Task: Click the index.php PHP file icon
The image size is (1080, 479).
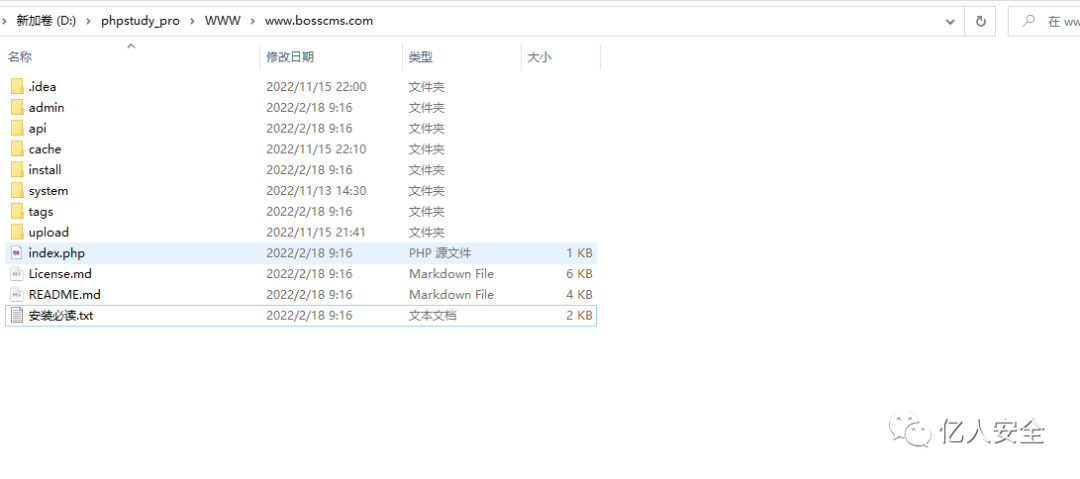Action: tap(17, 253)
